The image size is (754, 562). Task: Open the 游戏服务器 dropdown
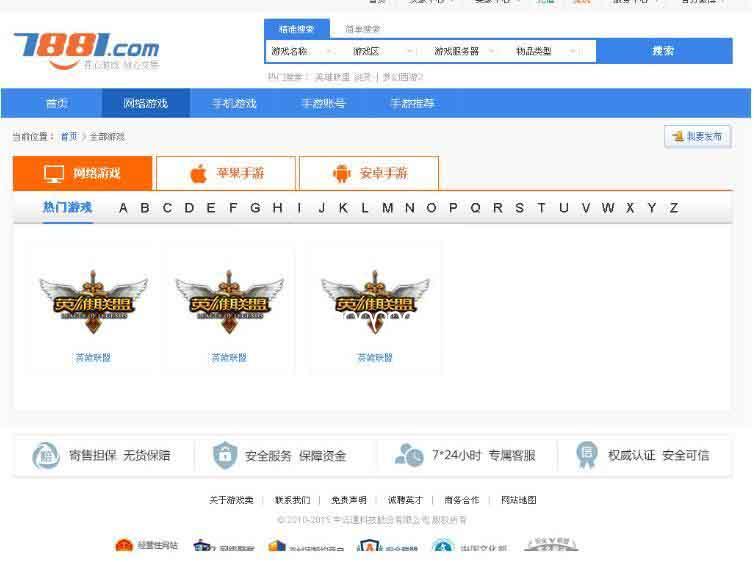[465, 51]
